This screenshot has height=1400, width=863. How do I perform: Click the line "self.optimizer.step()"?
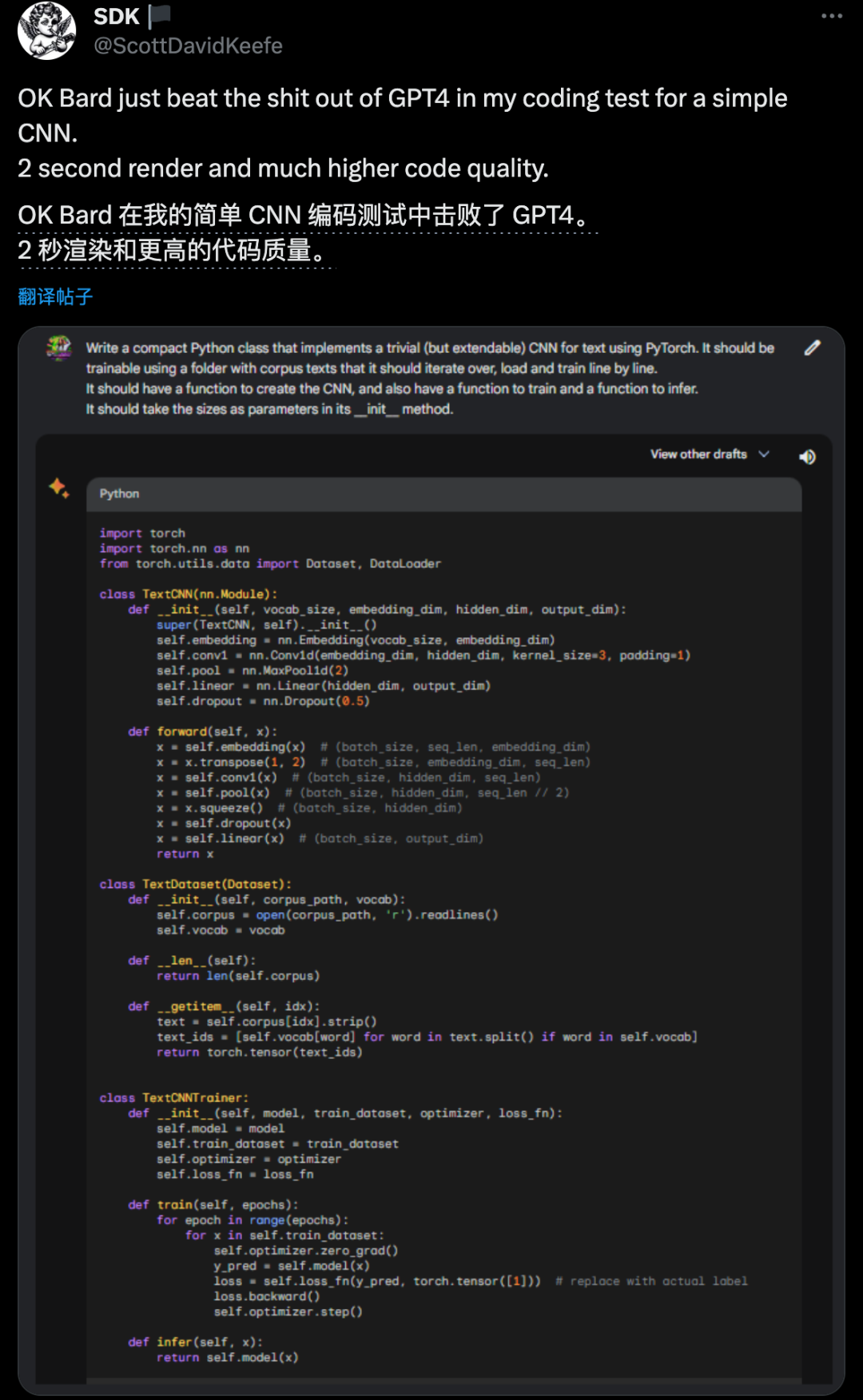click(x=288, y=1311)
